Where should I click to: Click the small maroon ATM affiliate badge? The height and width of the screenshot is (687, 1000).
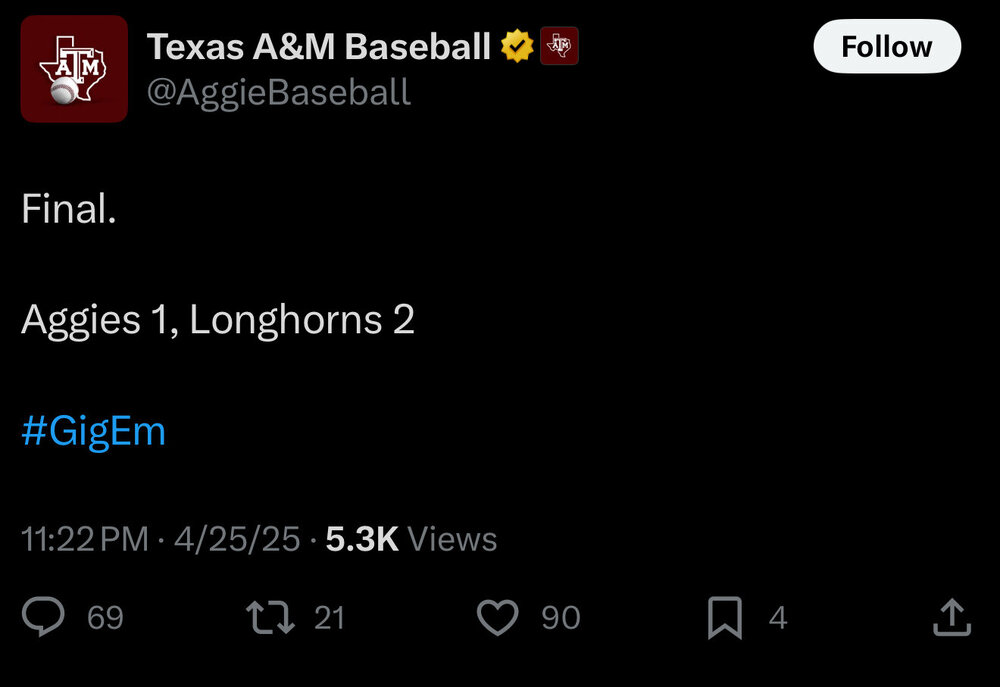560,46
